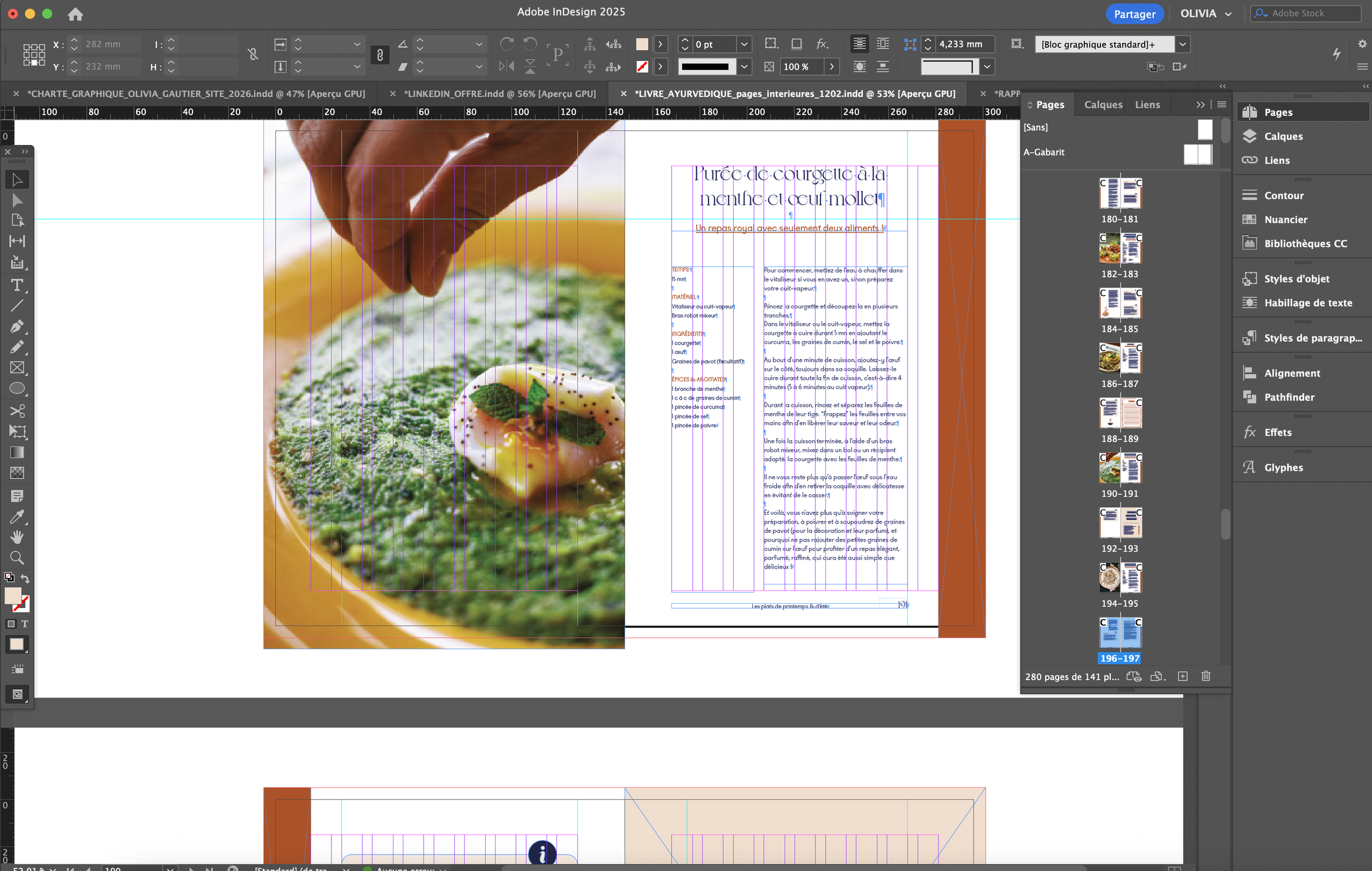Select the 190-191 spread thumbnail
Screen dimensions: 1372x871
point(1120,468)
